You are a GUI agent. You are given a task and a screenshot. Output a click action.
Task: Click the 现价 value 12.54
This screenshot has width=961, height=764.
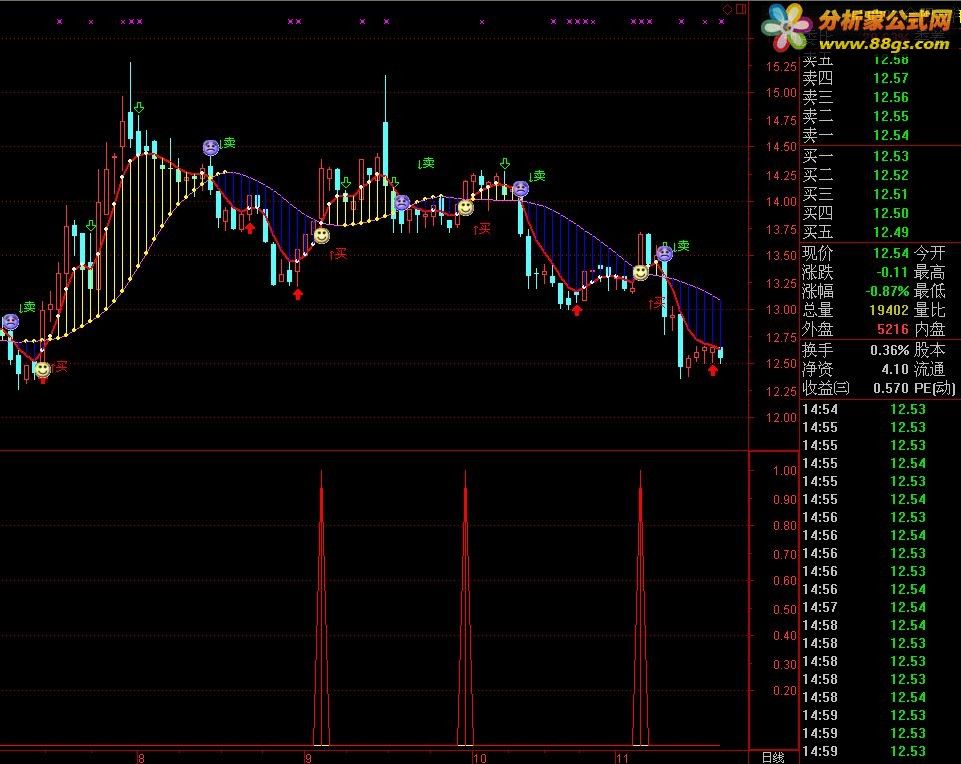coord(891,253)
